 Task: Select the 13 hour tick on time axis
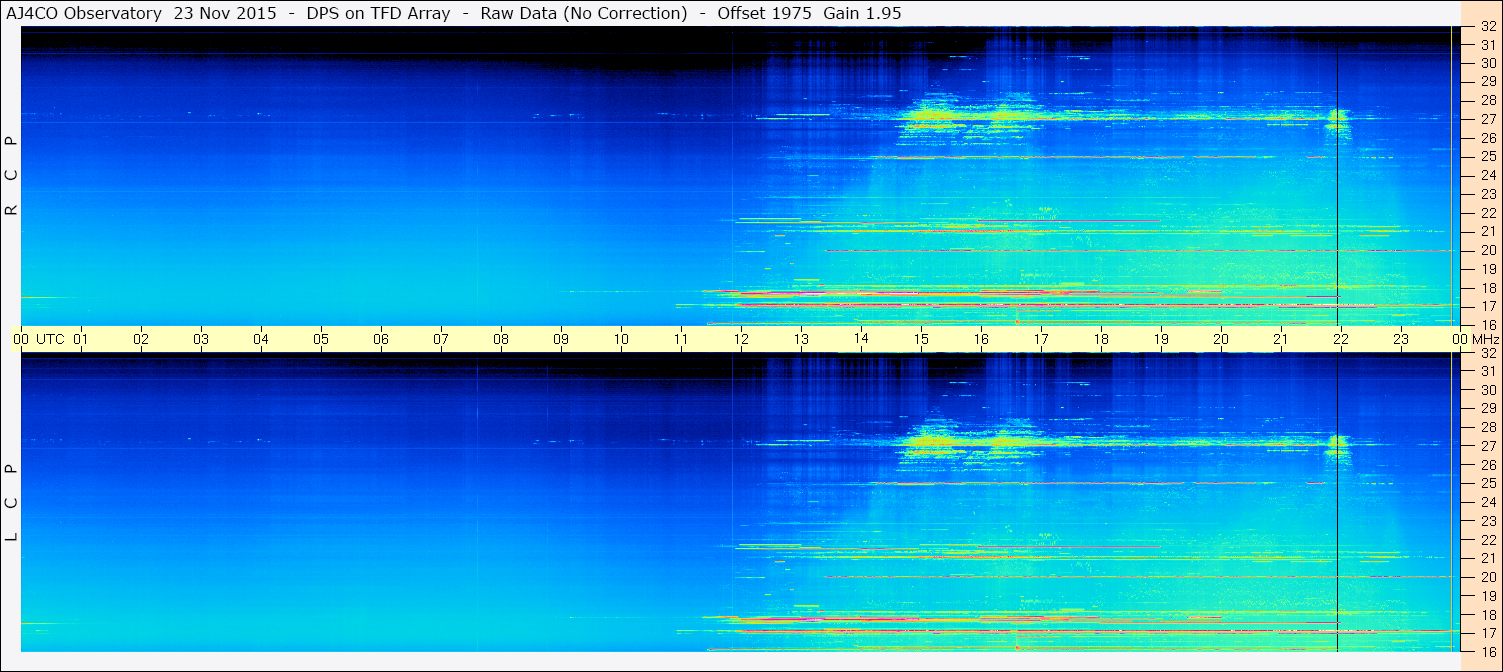[801, 339]
